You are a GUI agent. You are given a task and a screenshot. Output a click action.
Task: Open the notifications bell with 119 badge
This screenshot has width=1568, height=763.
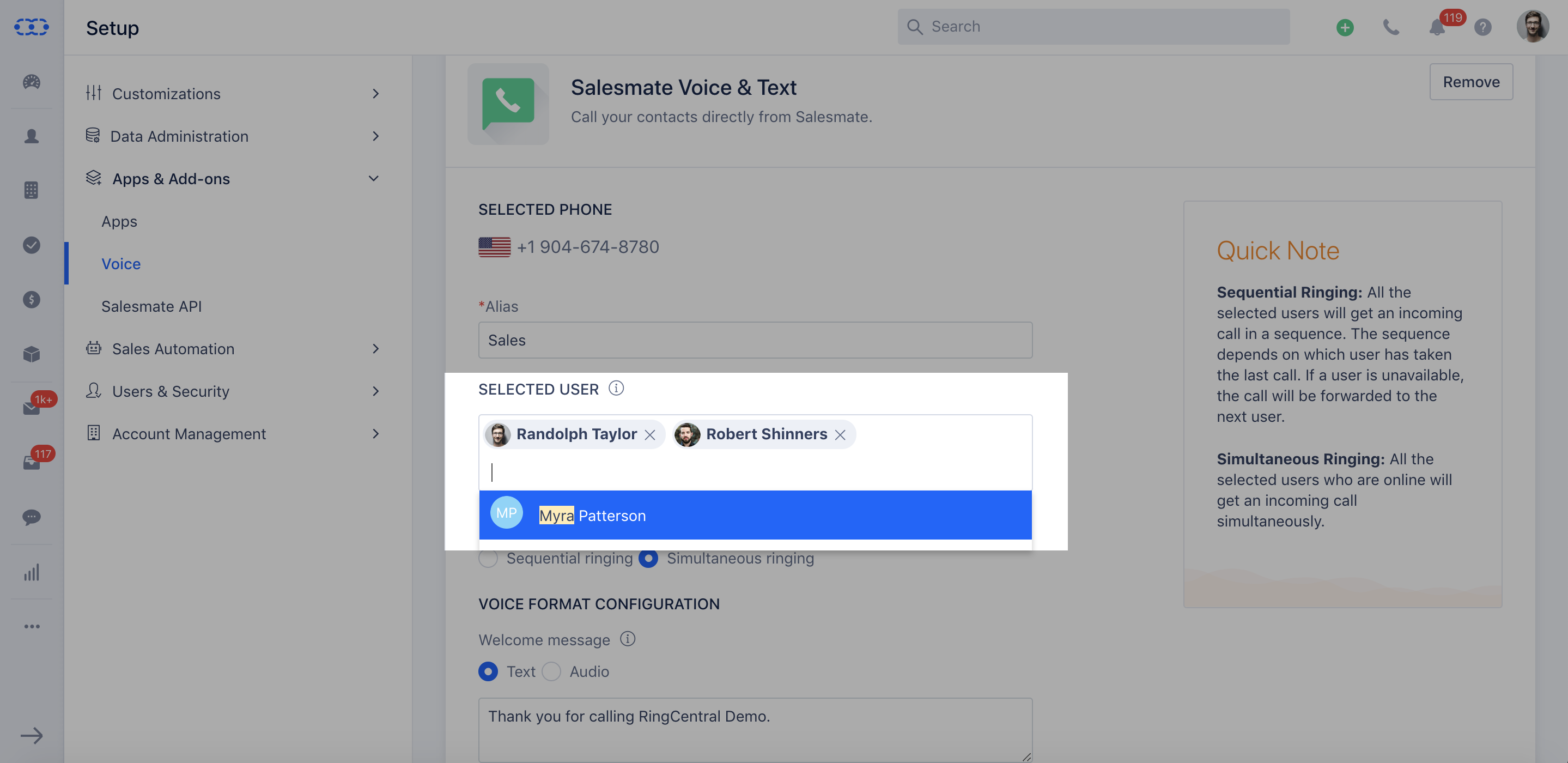coord(1437,27)
